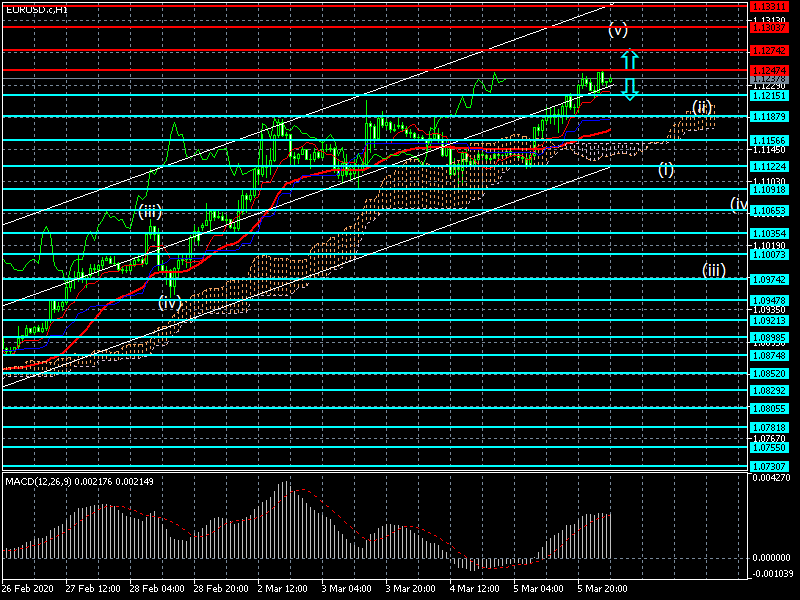Click the 5 Mar 20:00 time axis label
The height and width of the screenshot is (600, 800).
tap(603, 588)
